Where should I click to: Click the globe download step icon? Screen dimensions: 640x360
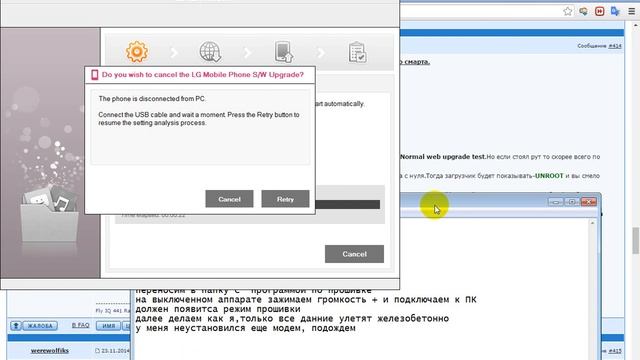click(210, 52)
